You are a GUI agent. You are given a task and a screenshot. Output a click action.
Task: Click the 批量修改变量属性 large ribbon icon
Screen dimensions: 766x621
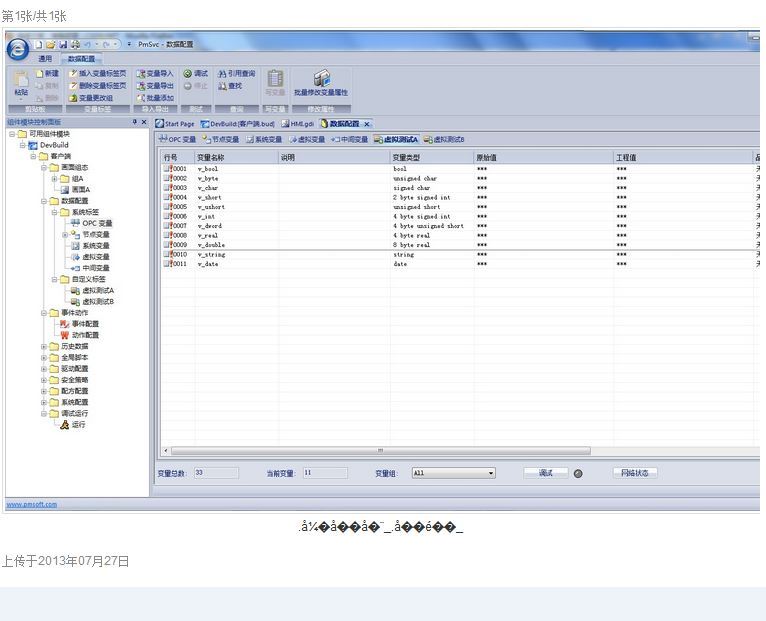321,79
